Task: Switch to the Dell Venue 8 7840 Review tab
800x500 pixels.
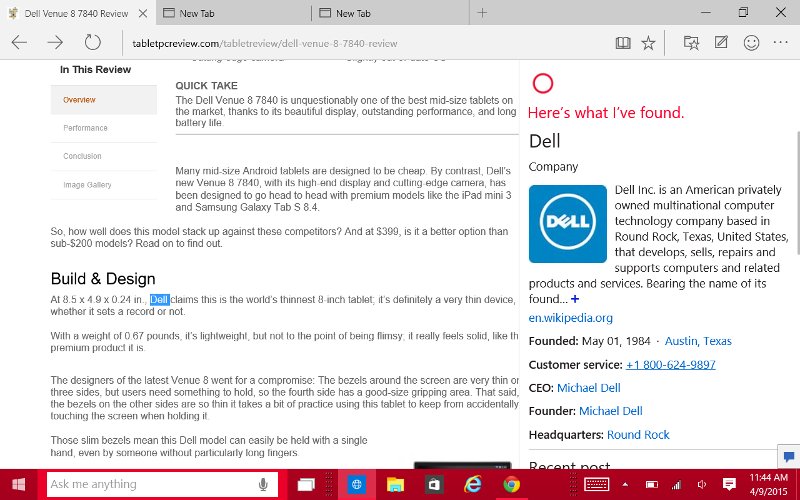Action: coord(77,13)
